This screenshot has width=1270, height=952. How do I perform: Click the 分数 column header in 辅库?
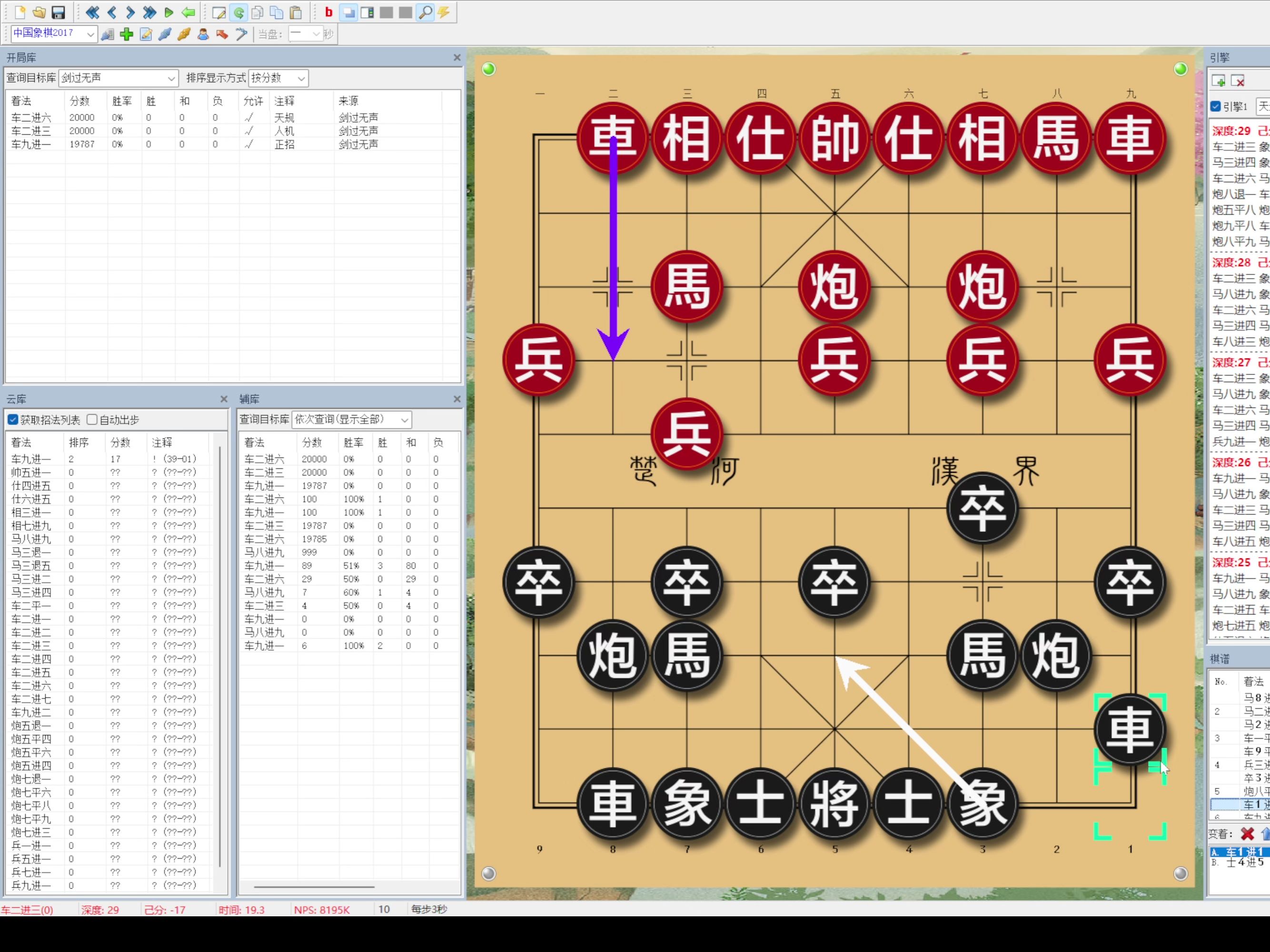(x=312, y=443)
